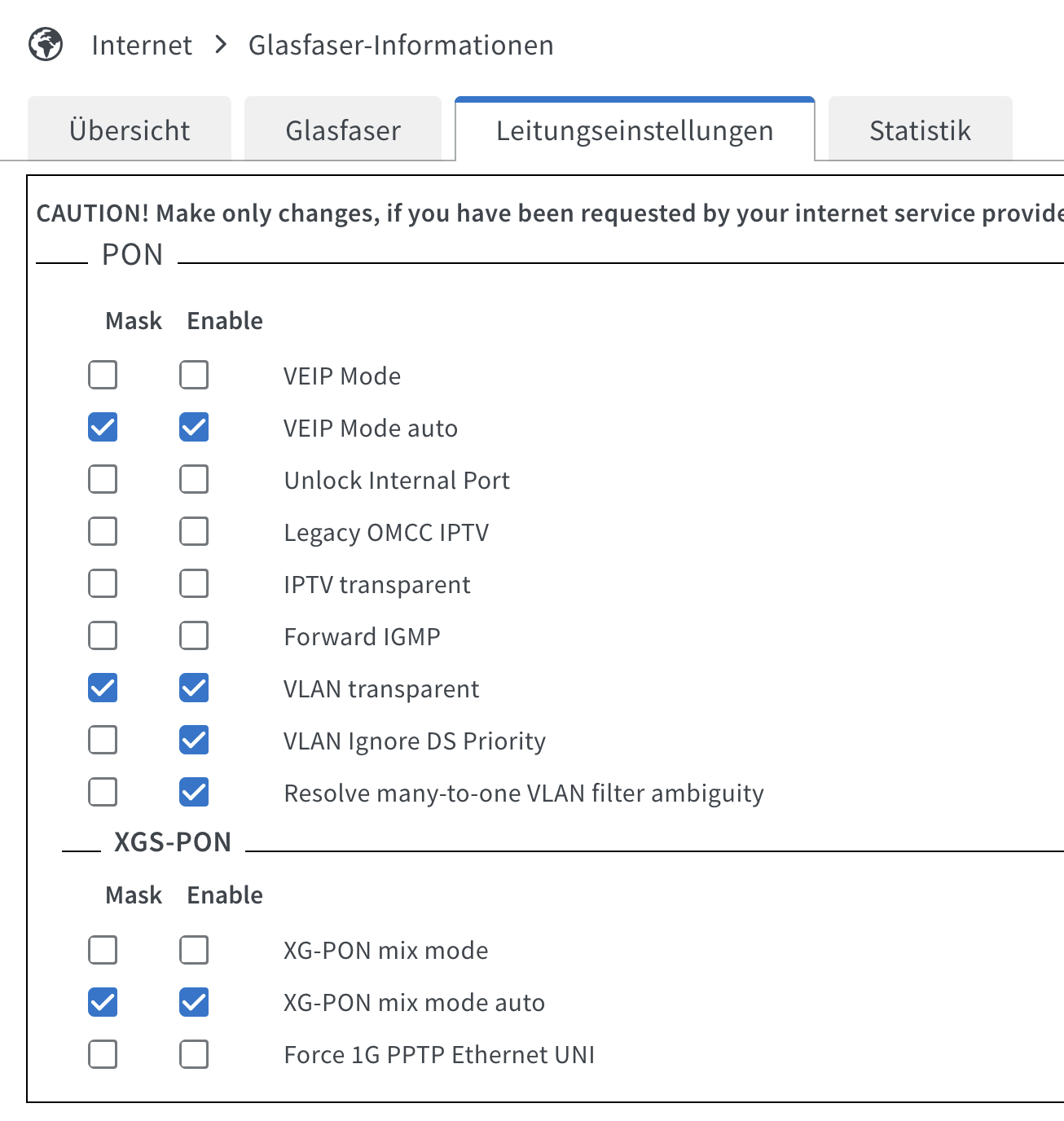Screen dimensions: 1064x1121
Task: Click the breadcrumb chevron after Internet
Action: pos(221,44)
